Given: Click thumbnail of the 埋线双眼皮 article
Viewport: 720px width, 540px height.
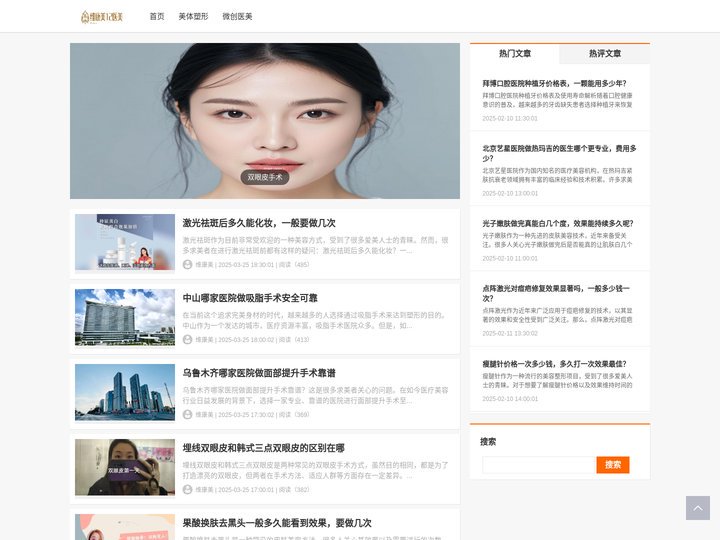Looking at the screenshot, I should 125,467.
